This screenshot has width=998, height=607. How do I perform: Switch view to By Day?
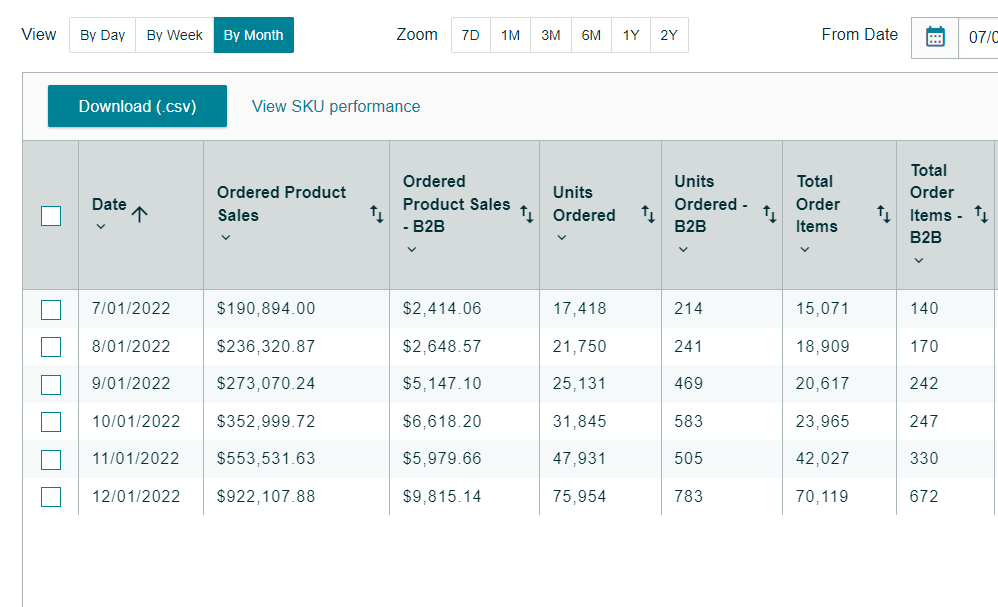point(102,35)
